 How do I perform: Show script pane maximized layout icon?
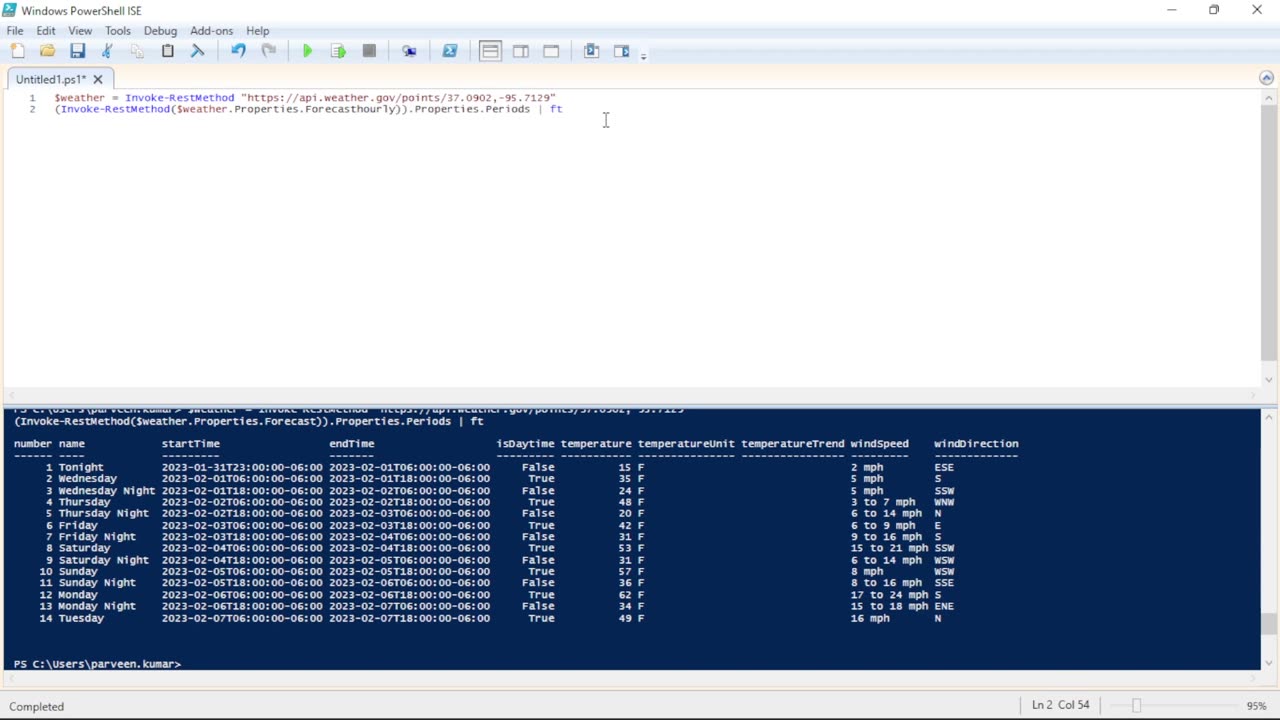click(551, 51)
